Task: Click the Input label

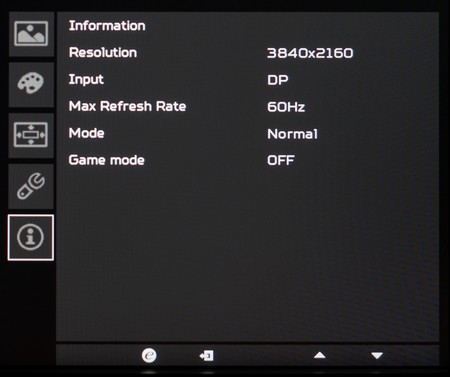Action: 86,80
